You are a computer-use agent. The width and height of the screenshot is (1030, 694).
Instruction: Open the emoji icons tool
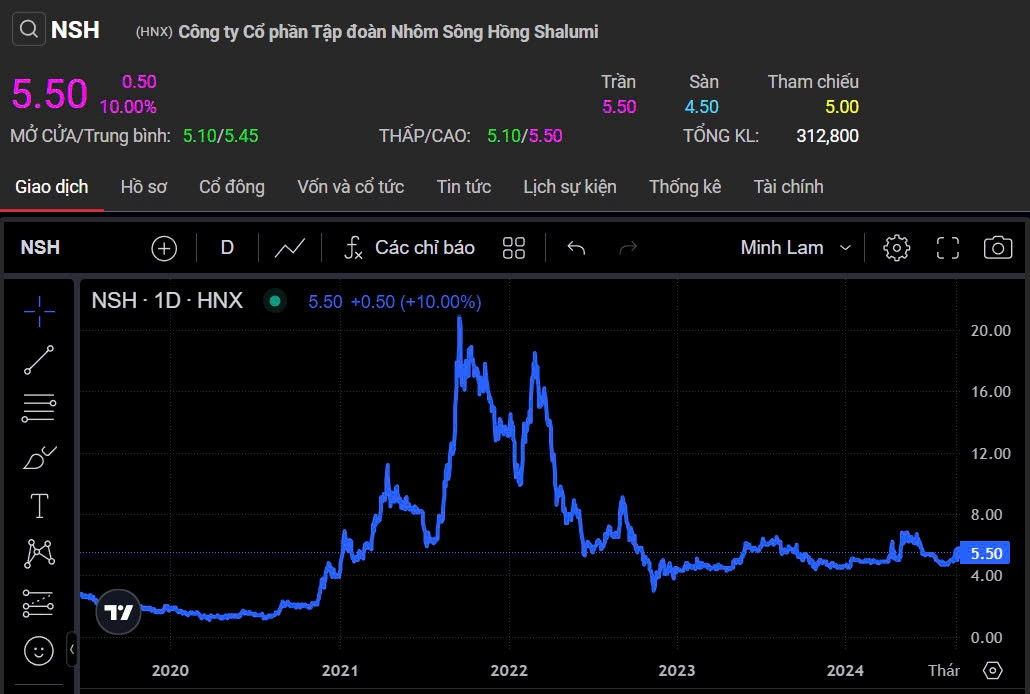[x=39, y=651]
